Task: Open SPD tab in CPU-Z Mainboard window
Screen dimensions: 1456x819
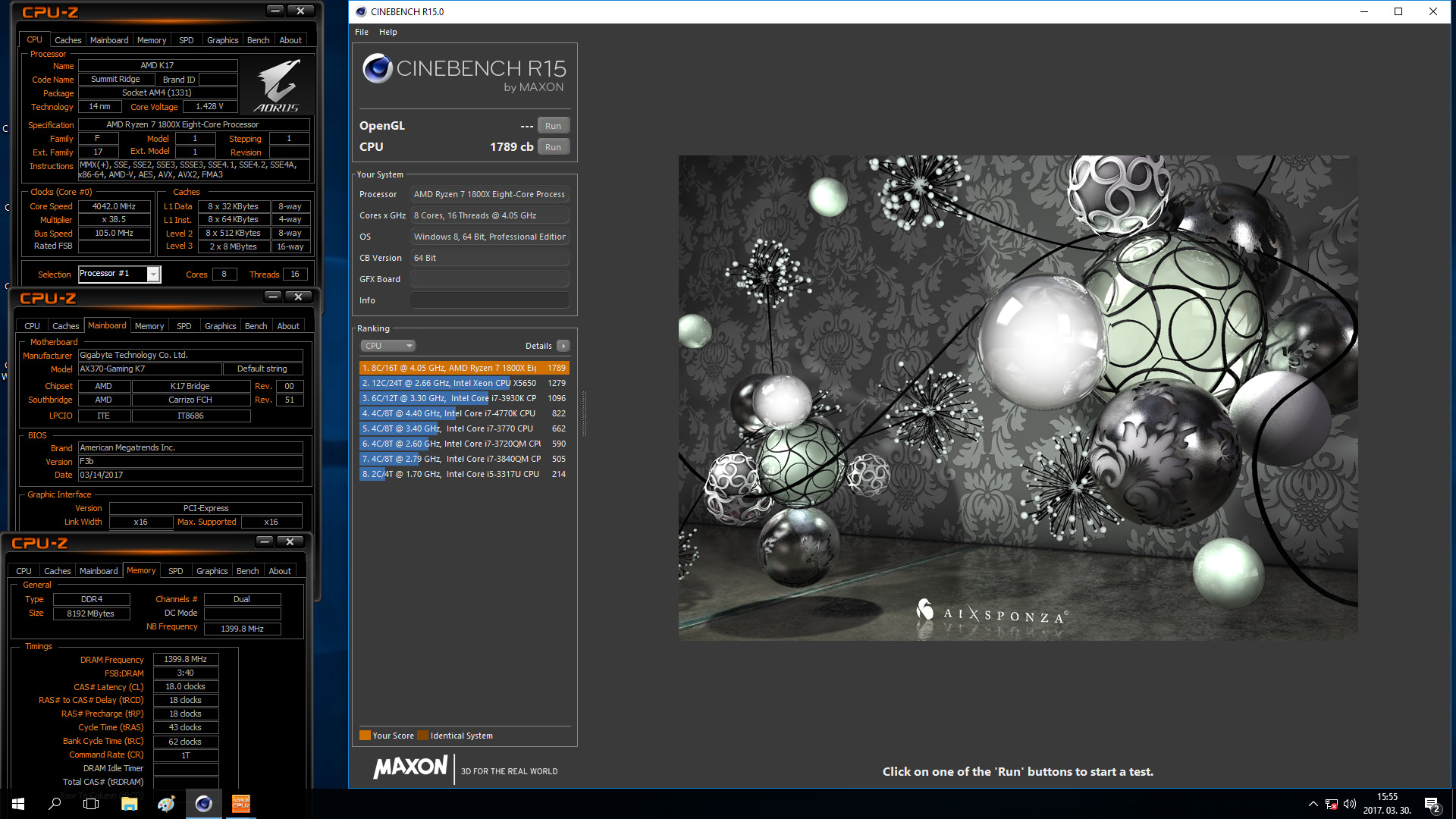Action: [184, 326]
